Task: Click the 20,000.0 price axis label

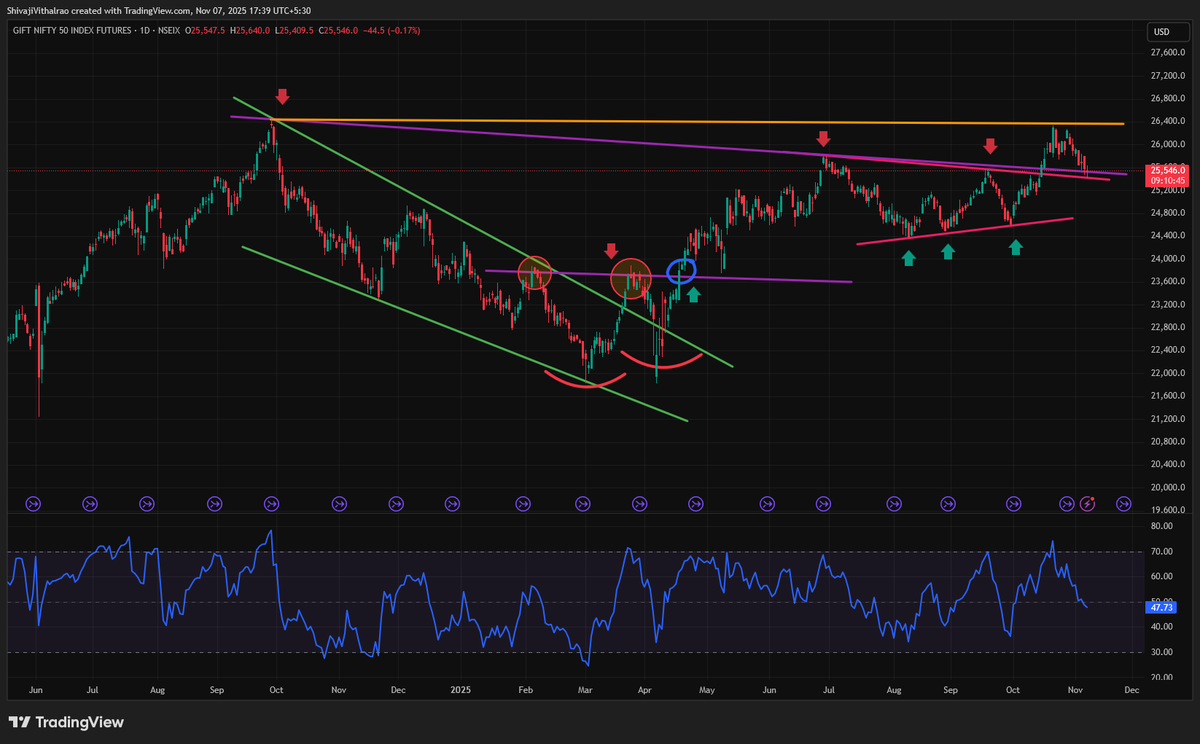Action: pyautogui.click(x=1167, y=487)
